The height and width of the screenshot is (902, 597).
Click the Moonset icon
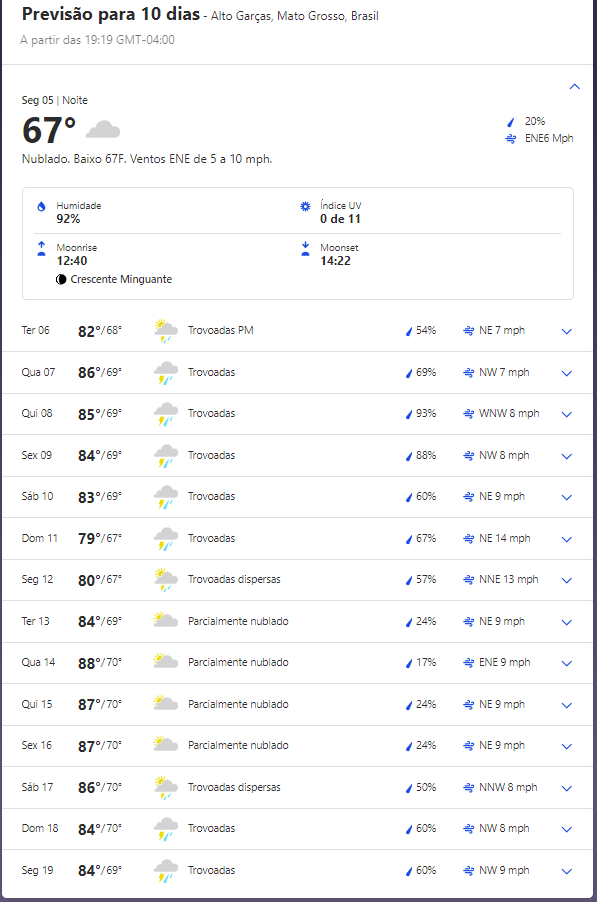pyautogui.click(x=305, y=249)
